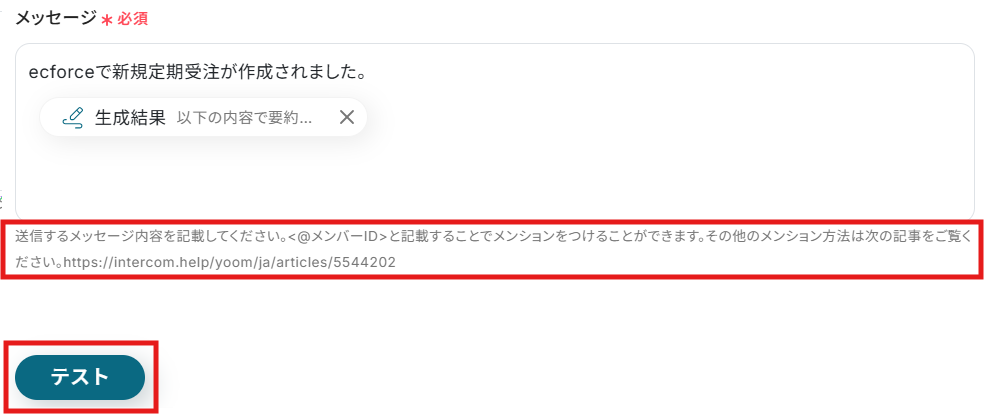Click the red asterisk beside メッセージ
Screen dimensions: 988x414
click(106, 20)
